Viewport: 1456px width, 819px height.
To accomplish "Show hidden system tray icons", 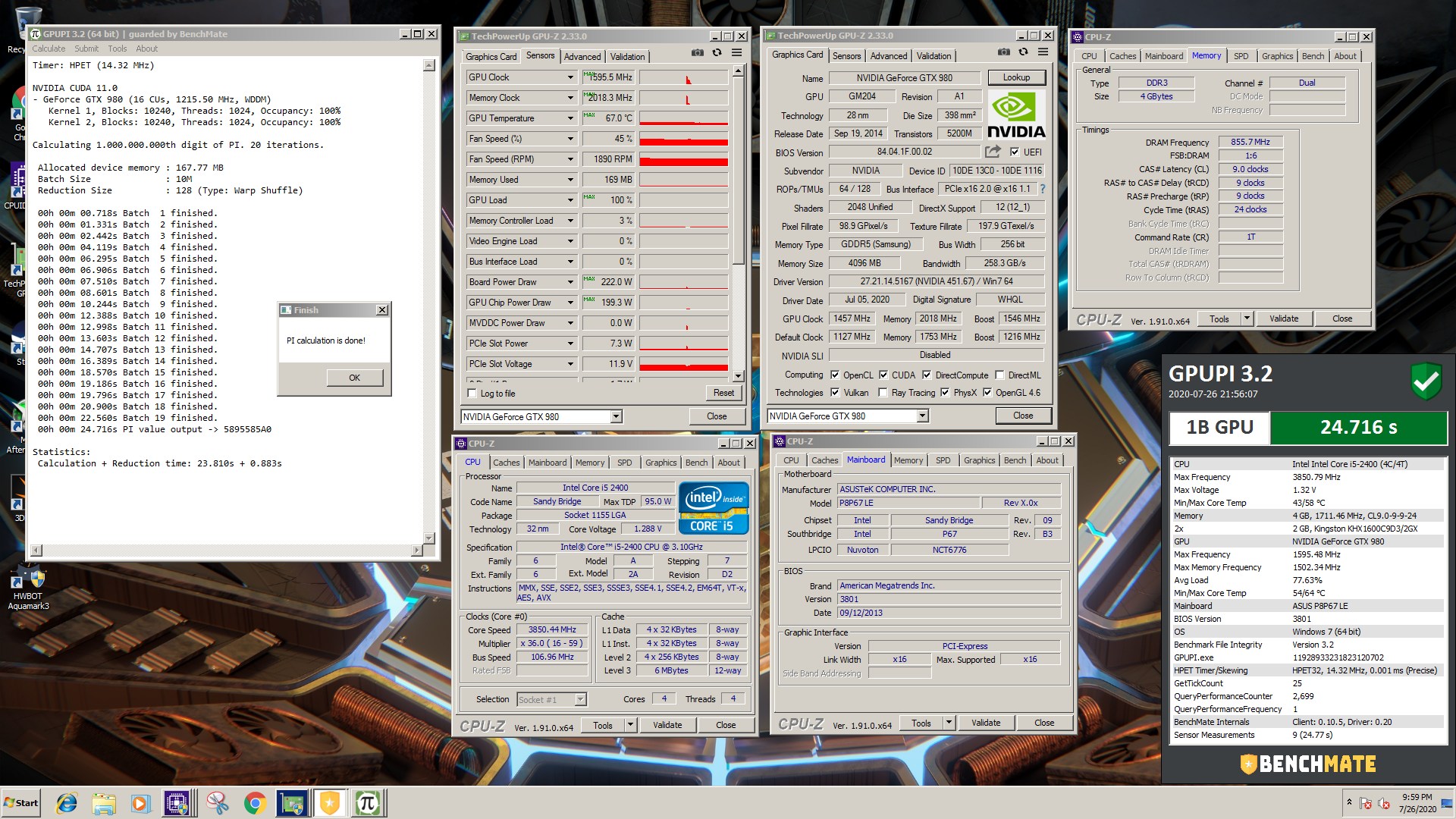I will (1349, 802).
